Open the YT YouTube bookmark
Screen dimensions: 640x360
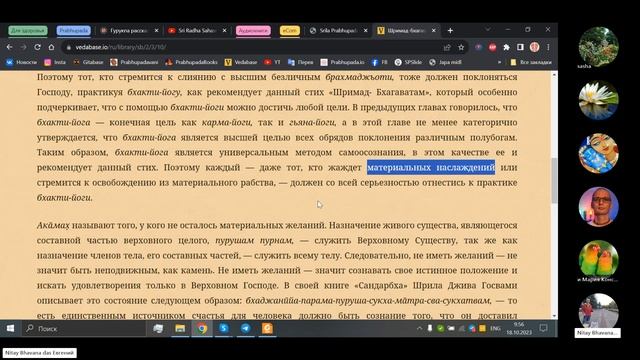pos(272,62)
